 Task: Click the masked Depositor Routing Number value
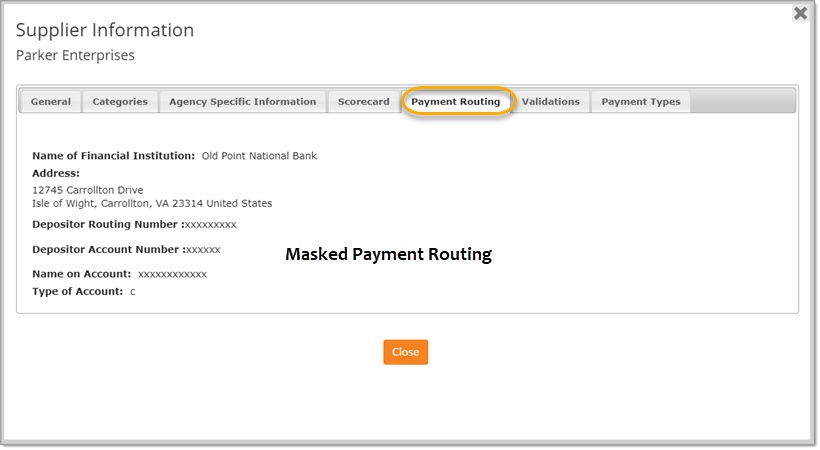point(211,225)
